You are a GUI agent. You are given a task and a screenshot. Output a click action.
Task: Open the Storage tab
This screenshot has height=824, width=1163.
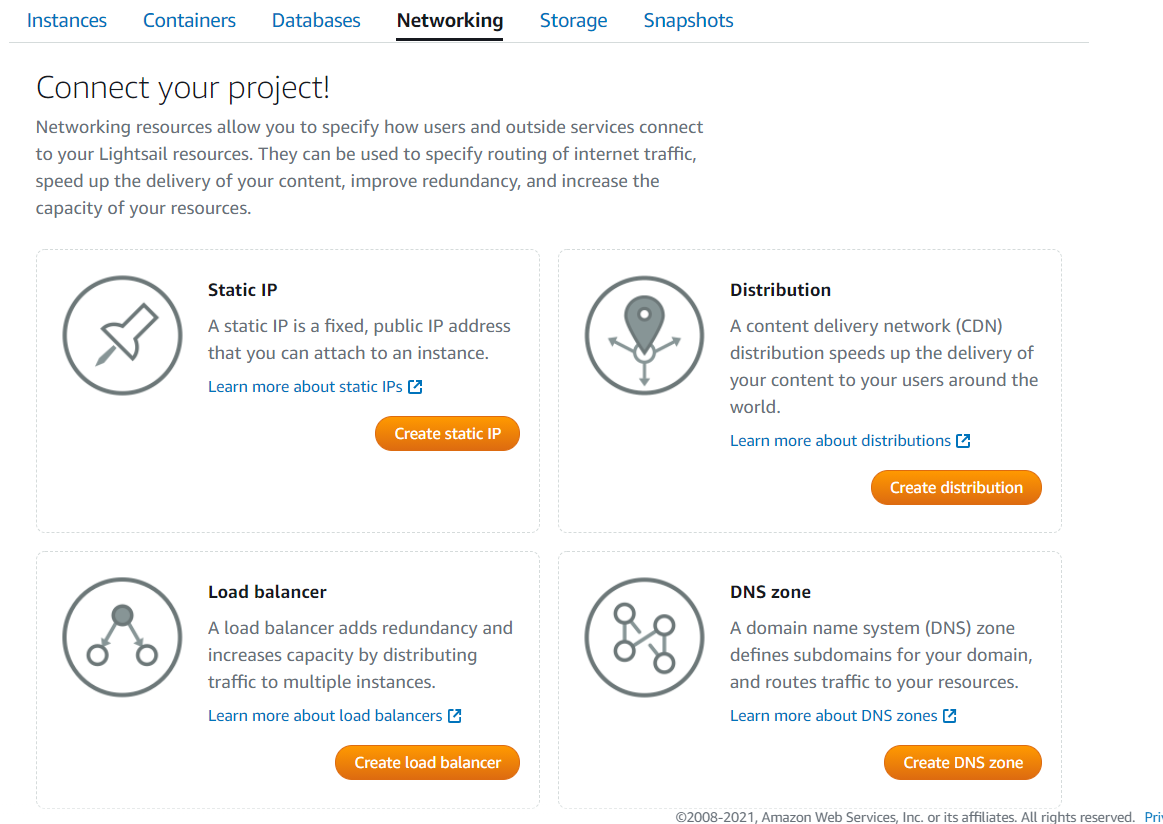573,20
